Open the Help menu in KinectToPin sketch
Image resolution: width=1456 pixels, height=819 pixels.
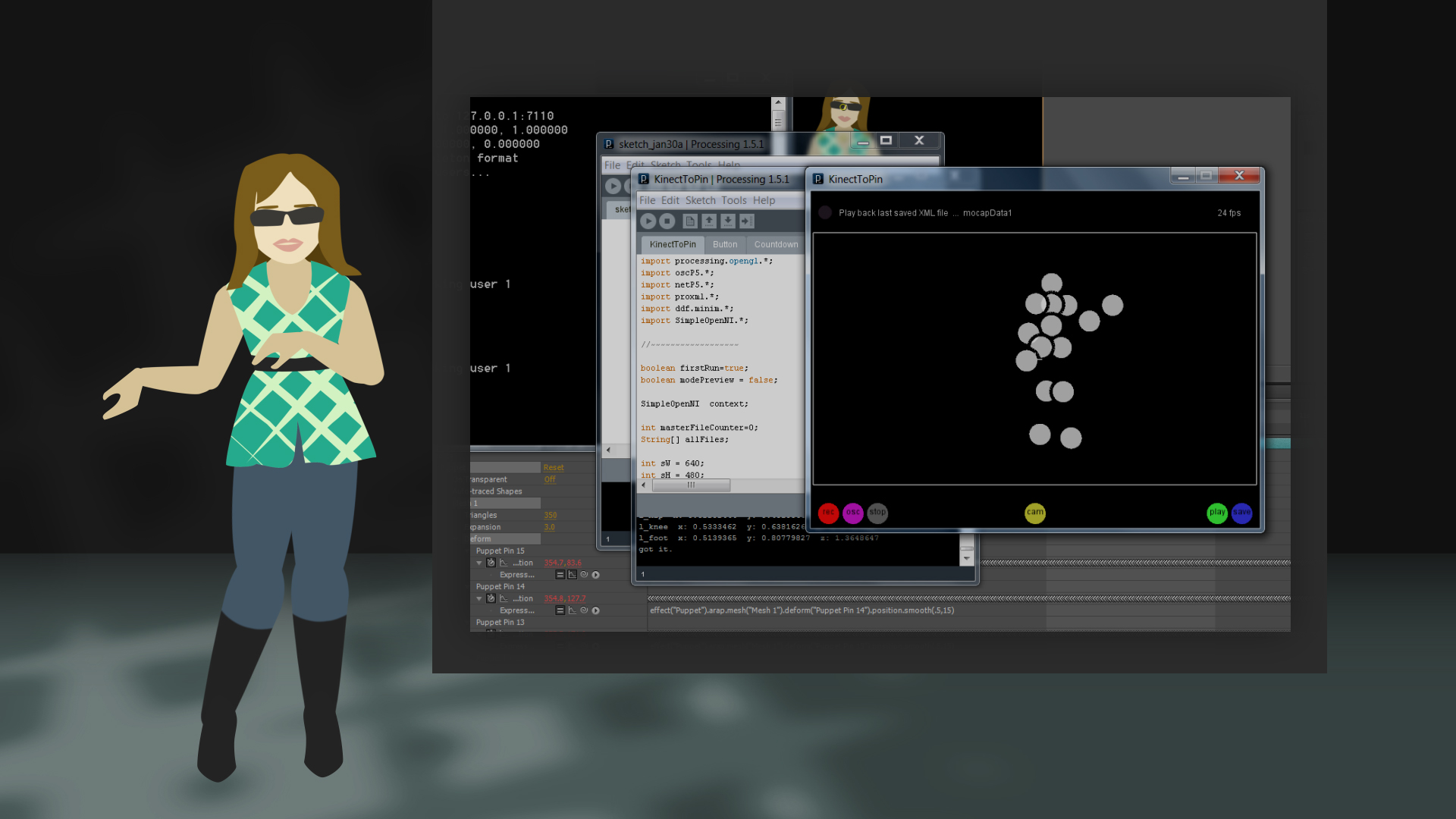[x=764, y=200]
